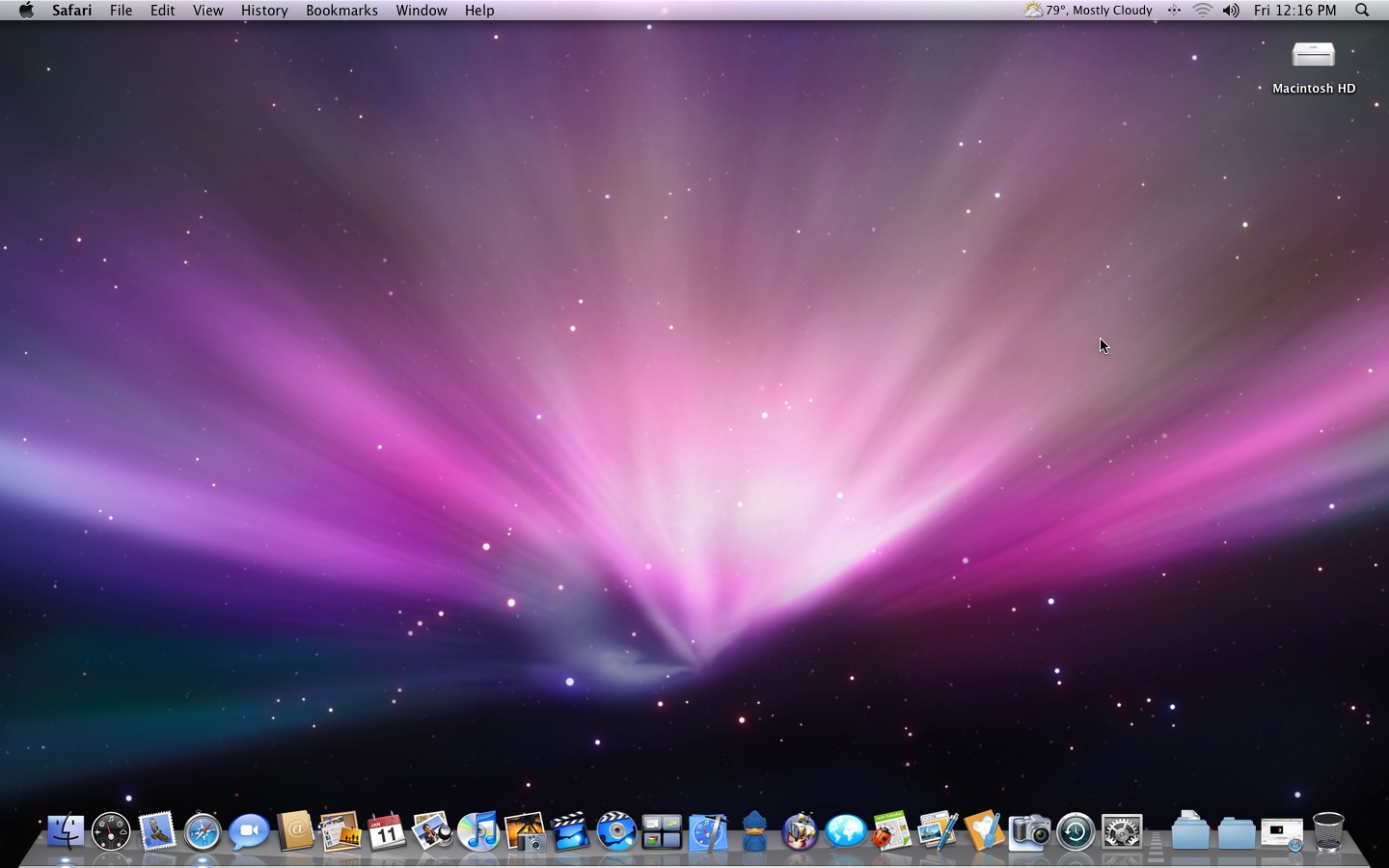
Task: Open the Mail stamp icon
Action: click(x=157, y=831)
